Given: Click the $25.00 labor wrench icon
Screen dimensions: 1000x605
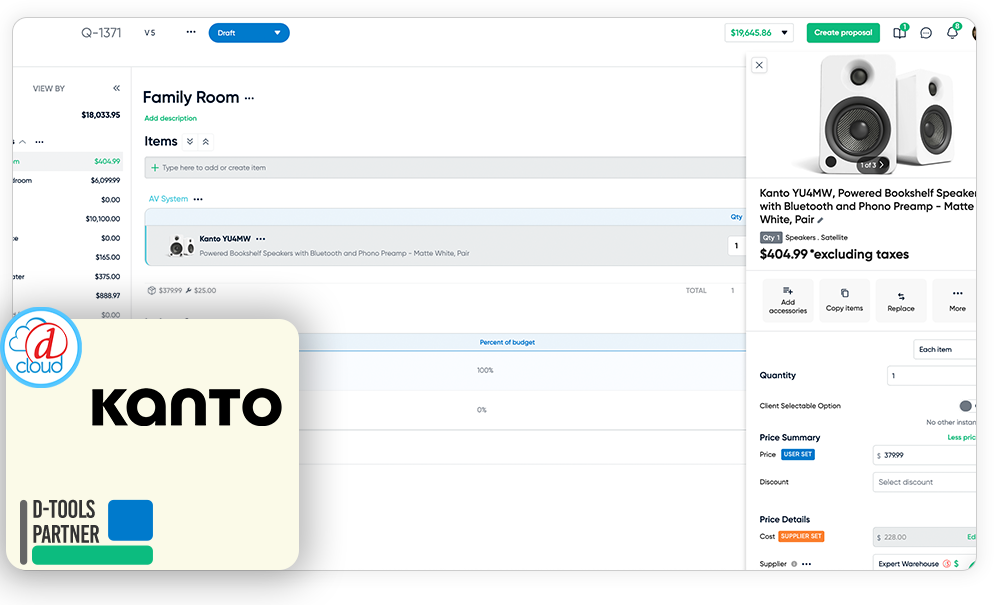Looking at the screenshot, I should pyautogui.click(x=189, y=291).
